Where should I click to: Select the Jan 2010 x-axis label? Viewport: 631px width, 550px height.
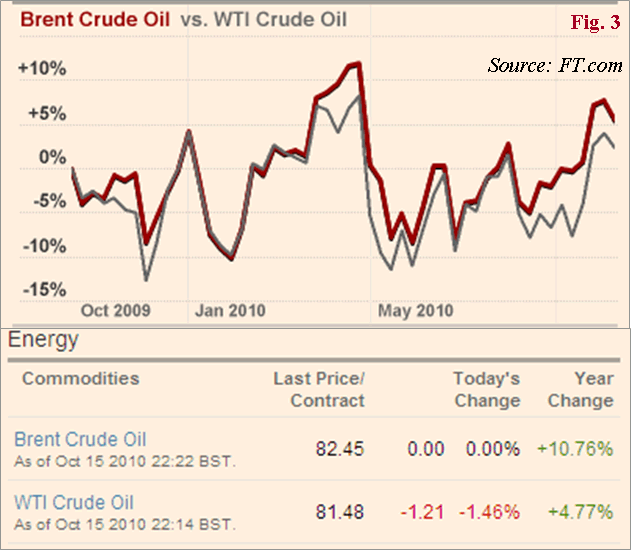229,310
